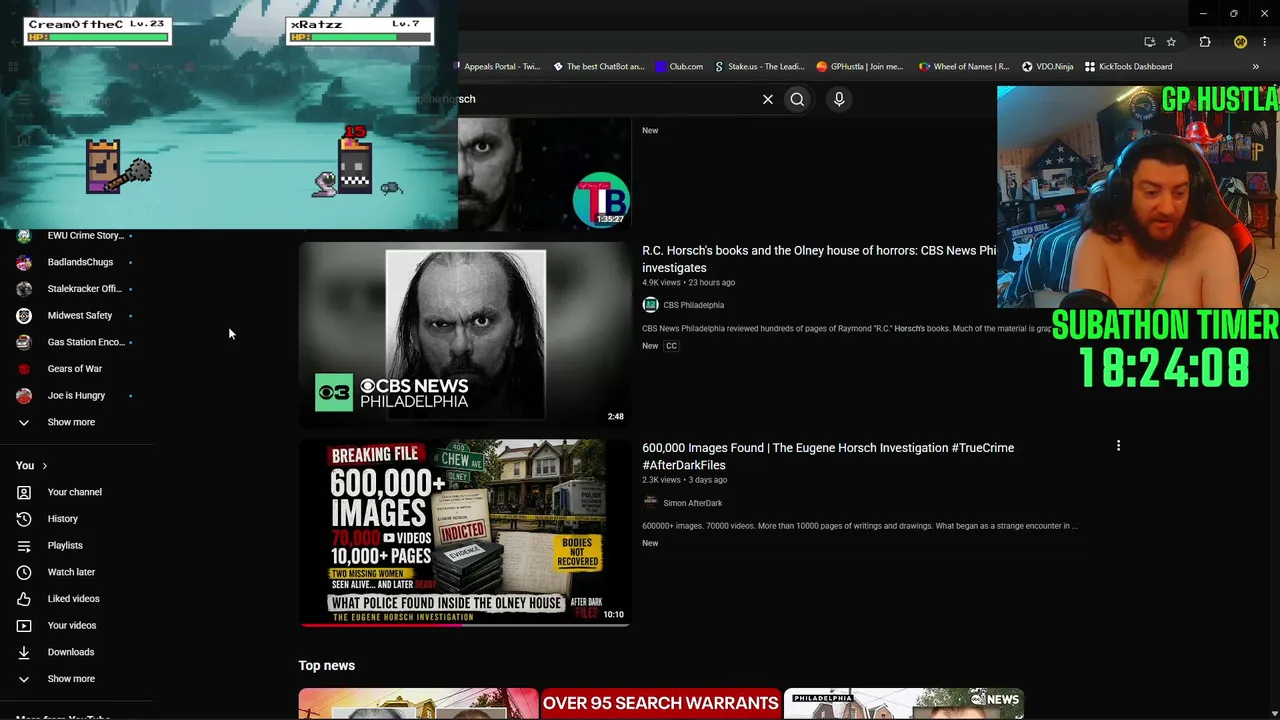This screenshot has height=720, width=1280.
Task: Show hidden bookmarks overflow chevron
Action: [x=1256, y=67]
